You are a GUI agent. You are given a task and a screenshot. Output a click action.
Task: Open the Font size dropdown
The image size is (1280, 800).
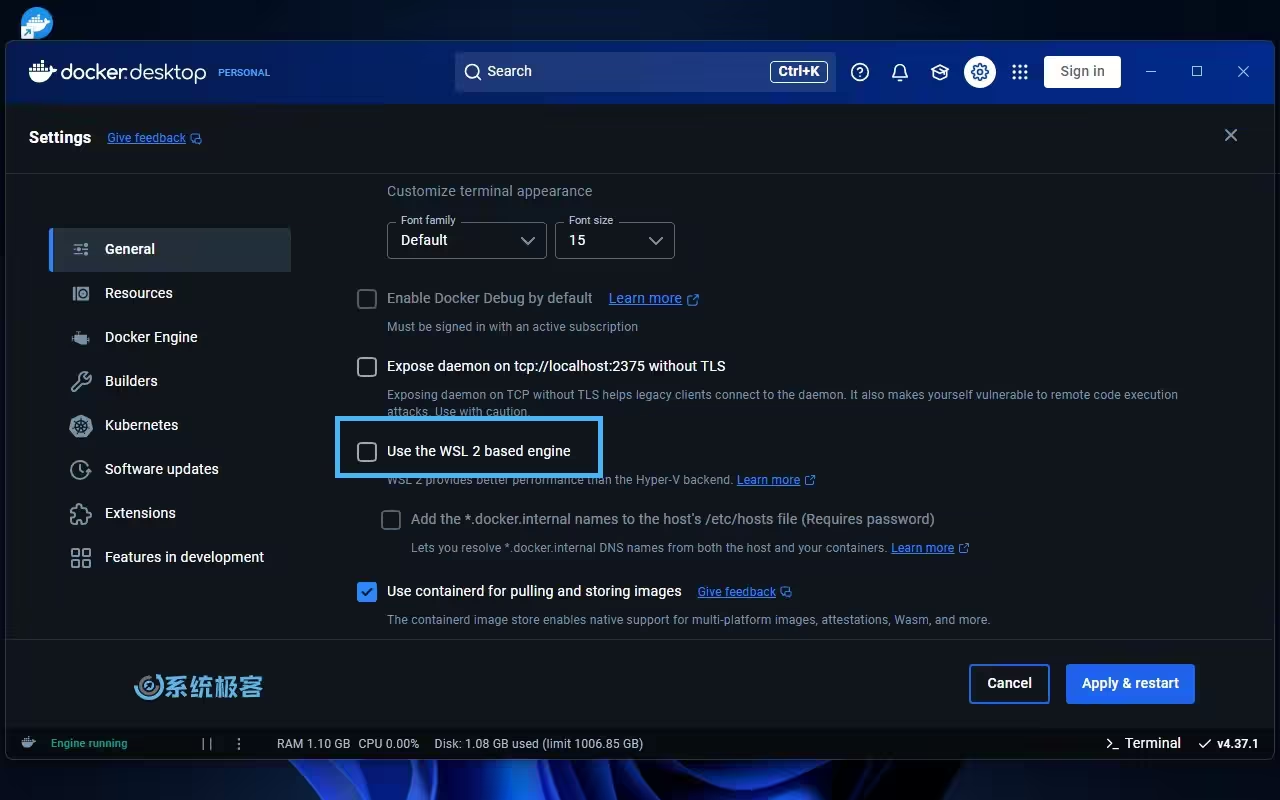pos(615,241)
